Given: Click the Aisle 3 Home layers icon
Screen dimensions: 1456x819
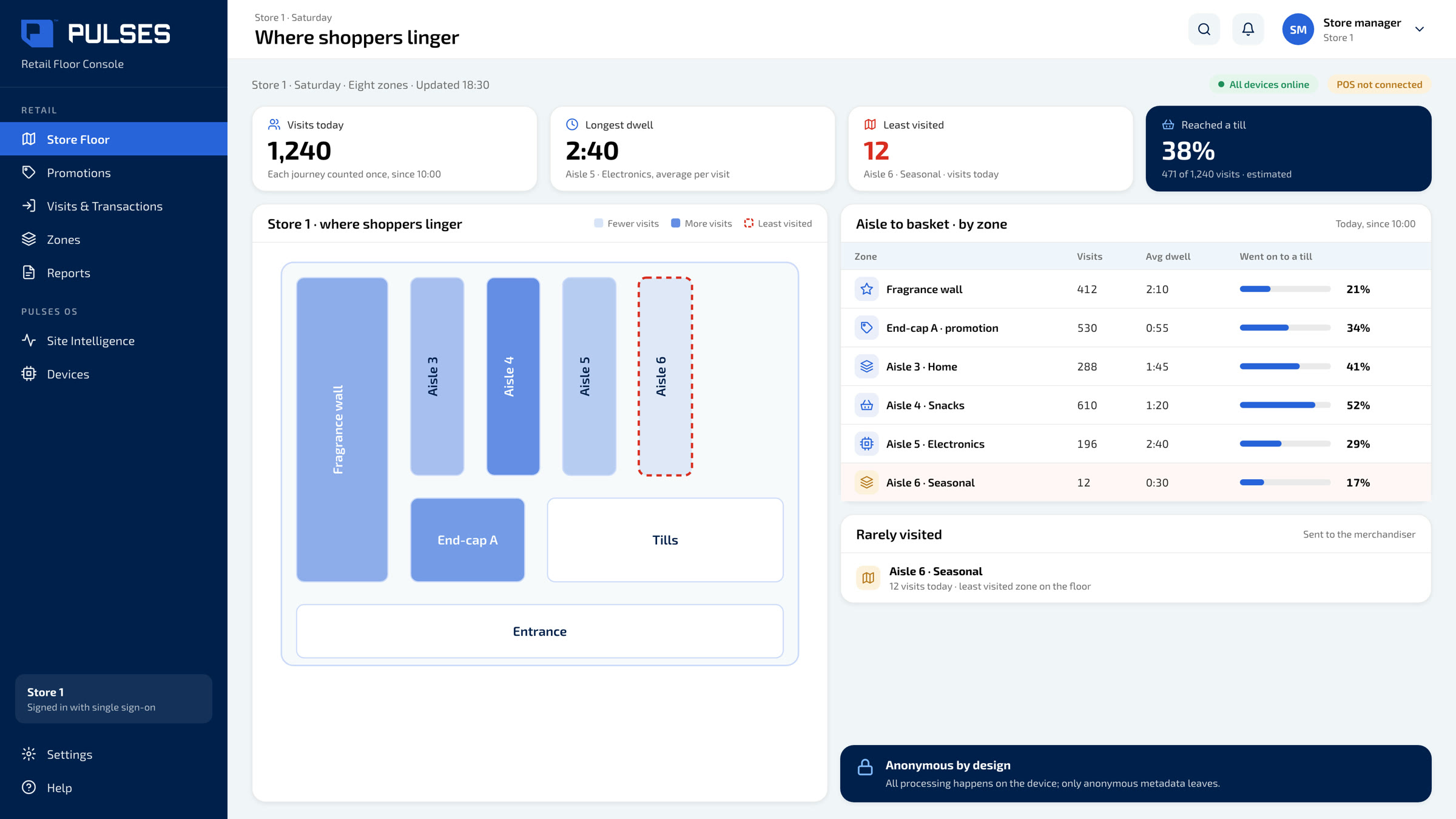Looking at the screenshot, I should tap(866, 366).
